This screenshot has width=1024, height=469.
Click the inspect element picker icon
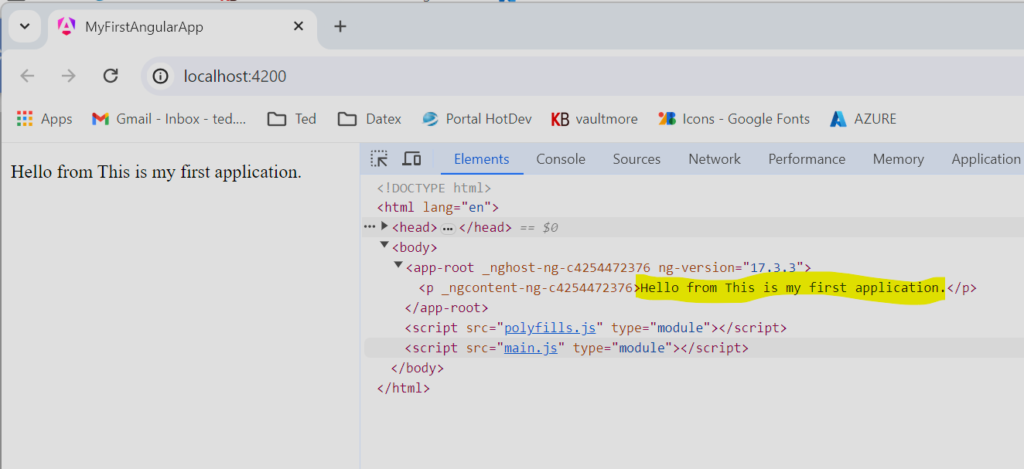(379, 159)
